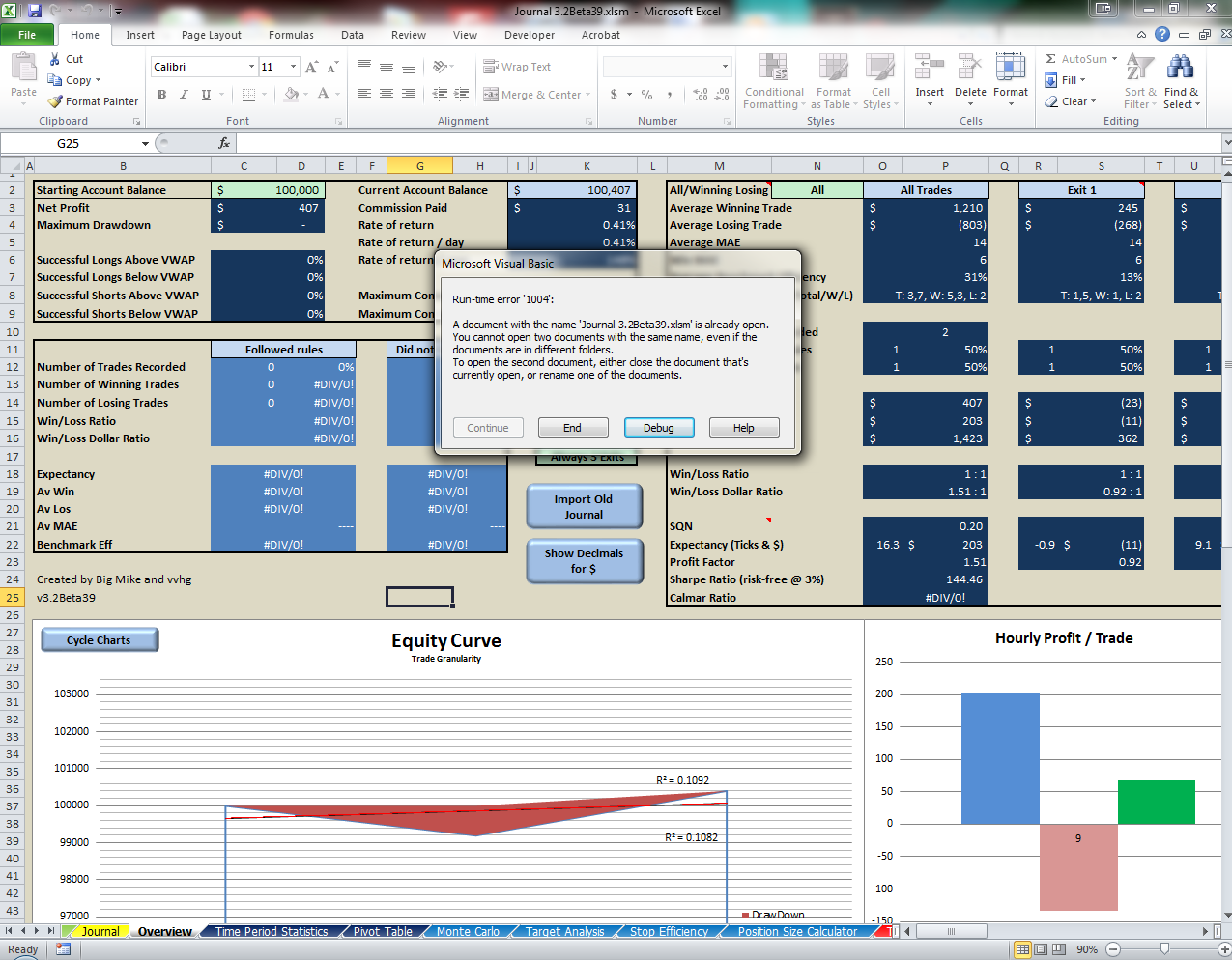Click Debug in the Visual Basic dialog
The height and width of the screenshot is (960, 1232).
pos(659,428)
